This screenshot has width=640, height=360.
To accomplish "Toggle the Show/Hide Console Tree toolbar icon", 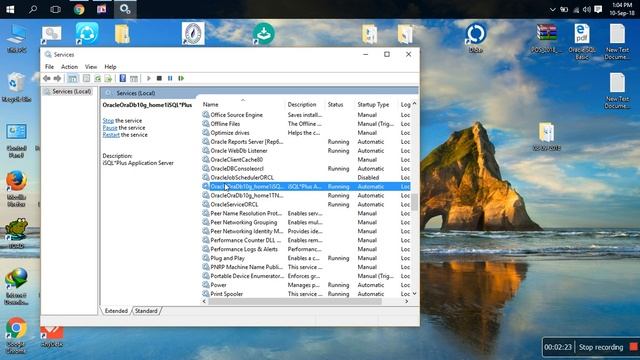I will coord(72,78).
